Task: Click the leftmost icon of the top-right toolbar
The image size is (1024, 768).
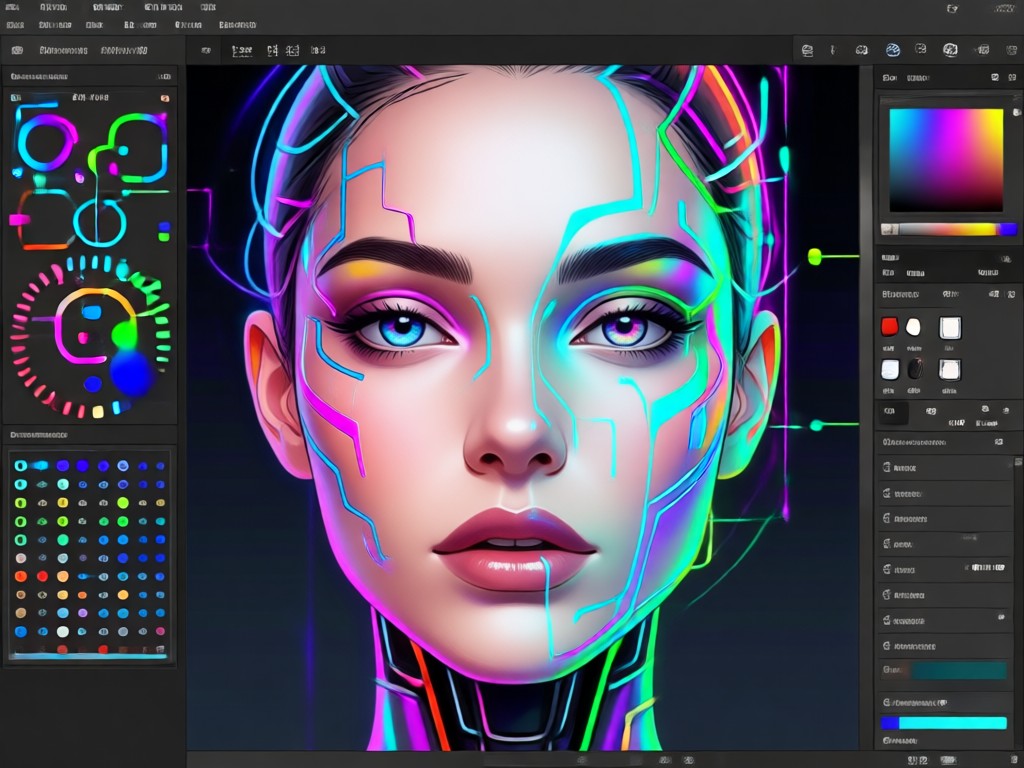Action: pyautogui.click(x=807, y=50)
